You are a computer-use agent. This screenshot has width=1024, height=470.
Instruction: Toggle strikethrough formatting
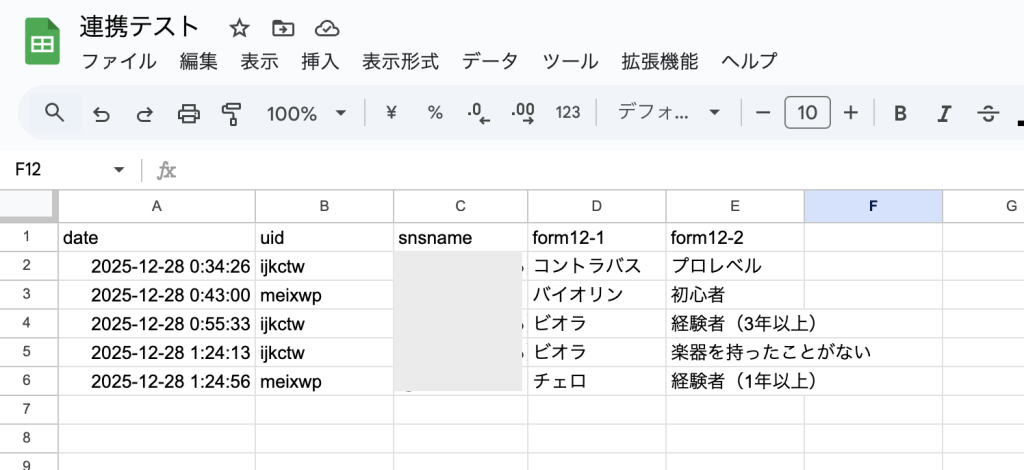click(x=988, y=113)
